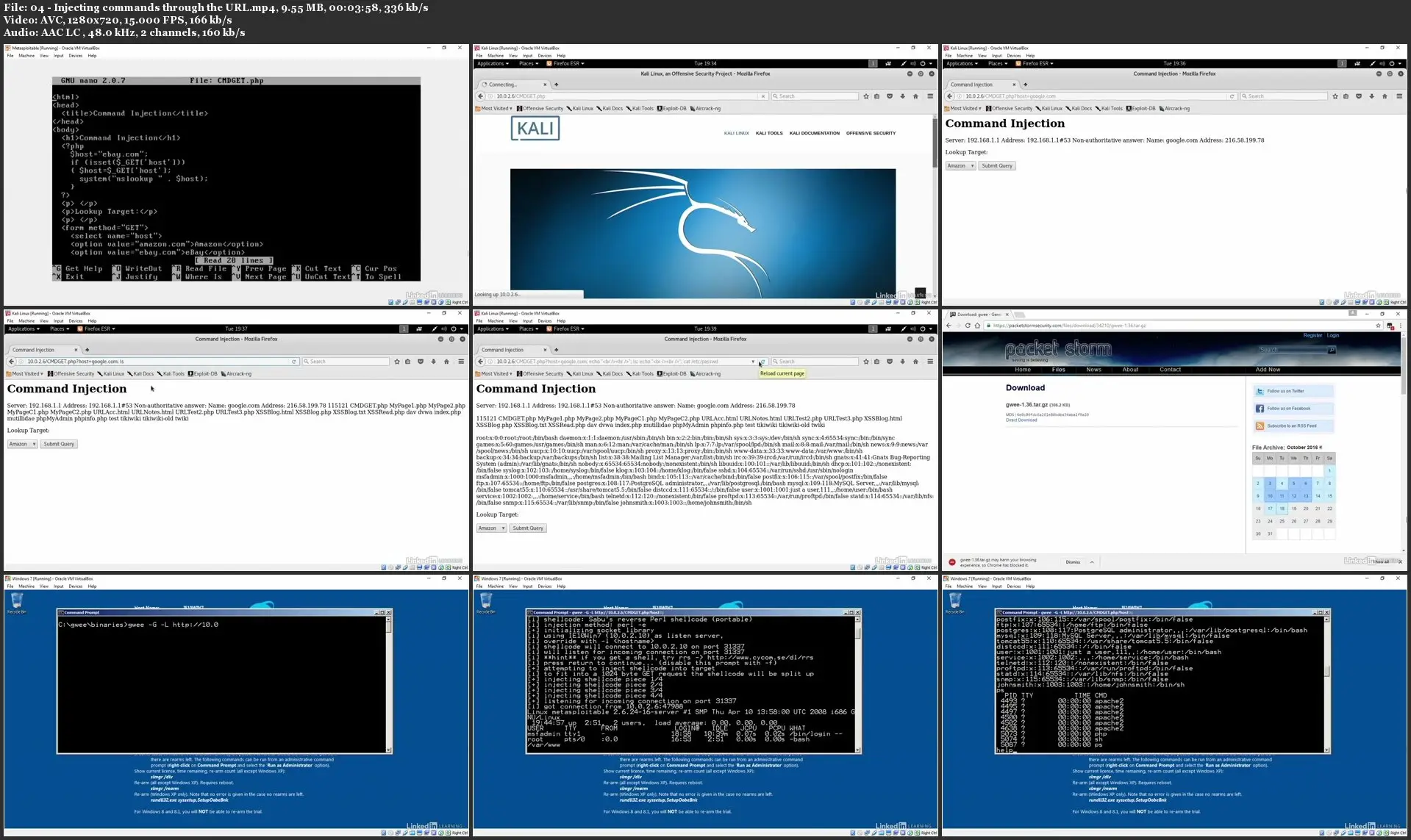Expand Applications menu in Tue 19:34 Kali panel
The image size is (1411, 840).
pyautogui.click(x=493, y=64)
